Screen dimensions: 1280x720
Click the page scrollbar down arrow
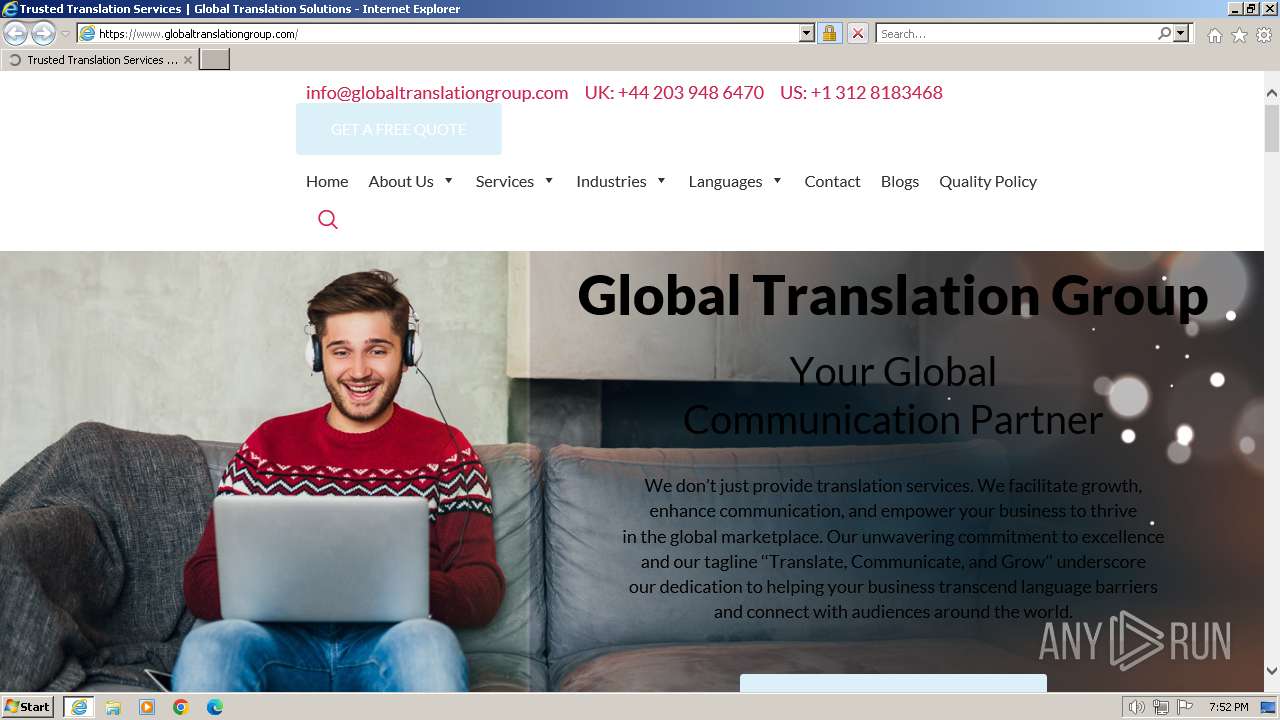[x=1272, y=671]
